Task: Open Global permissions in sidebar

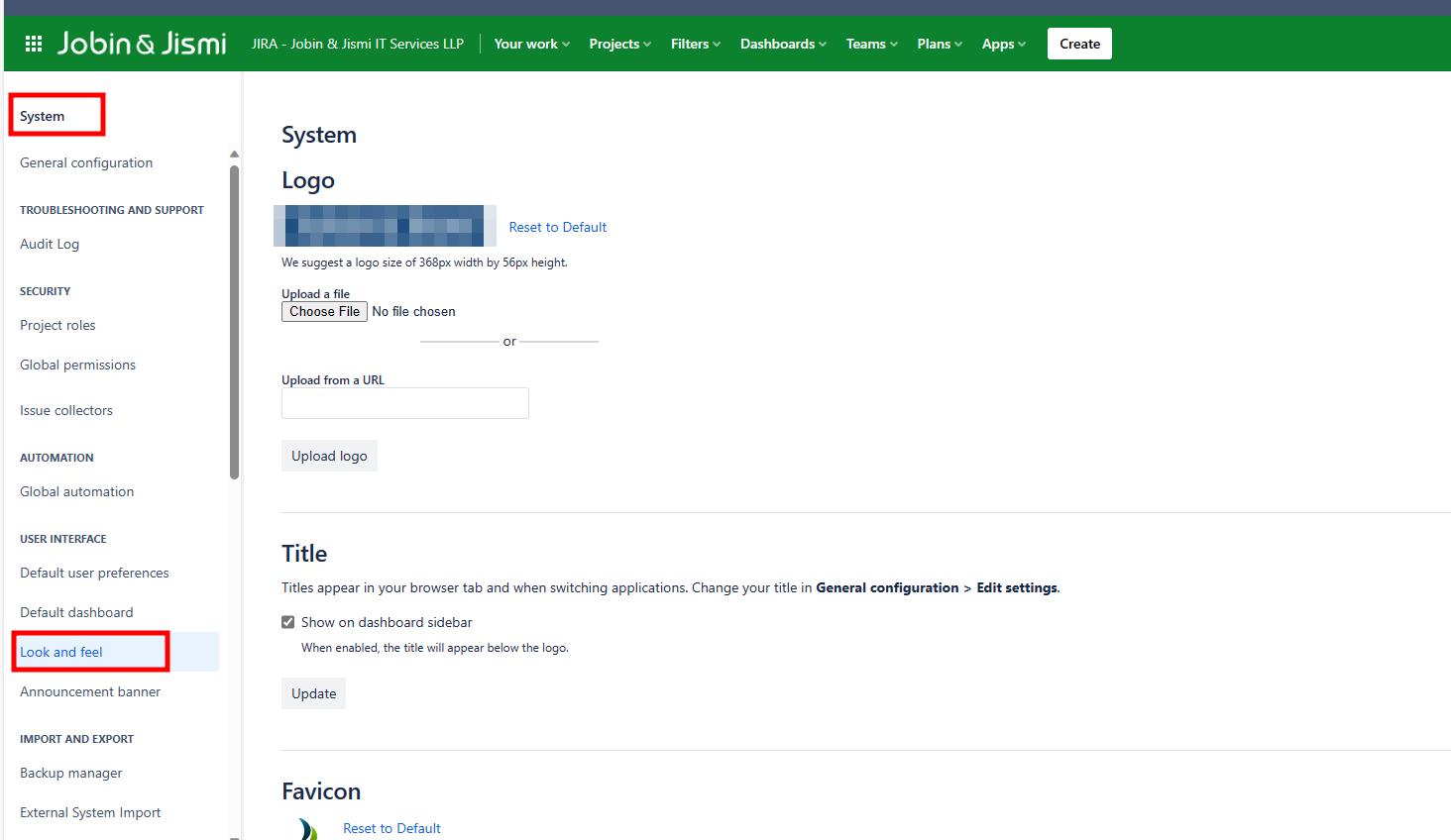Action: click(x=77, y=365)
